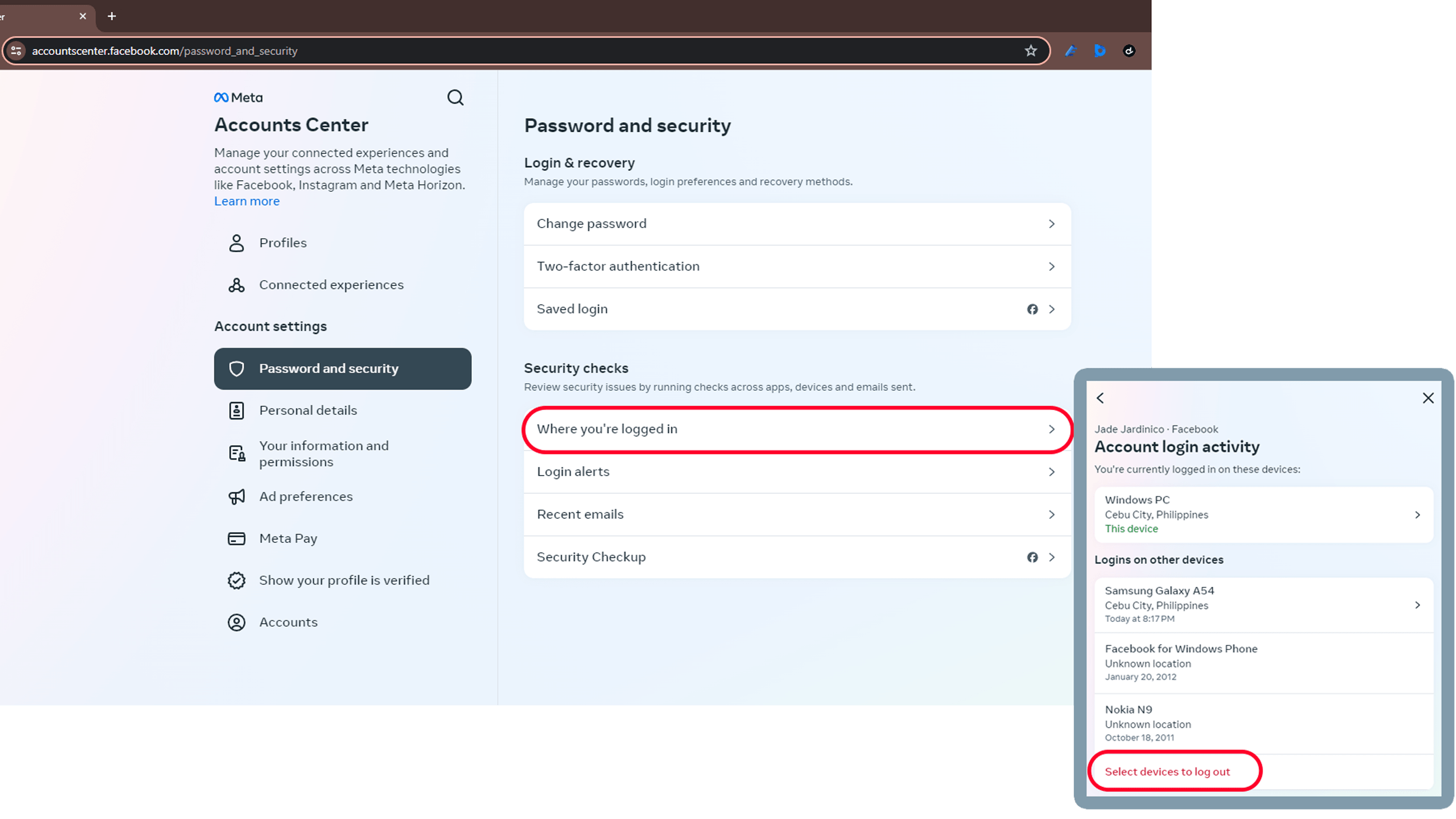Open search in Accounts Center

point(456,97)
